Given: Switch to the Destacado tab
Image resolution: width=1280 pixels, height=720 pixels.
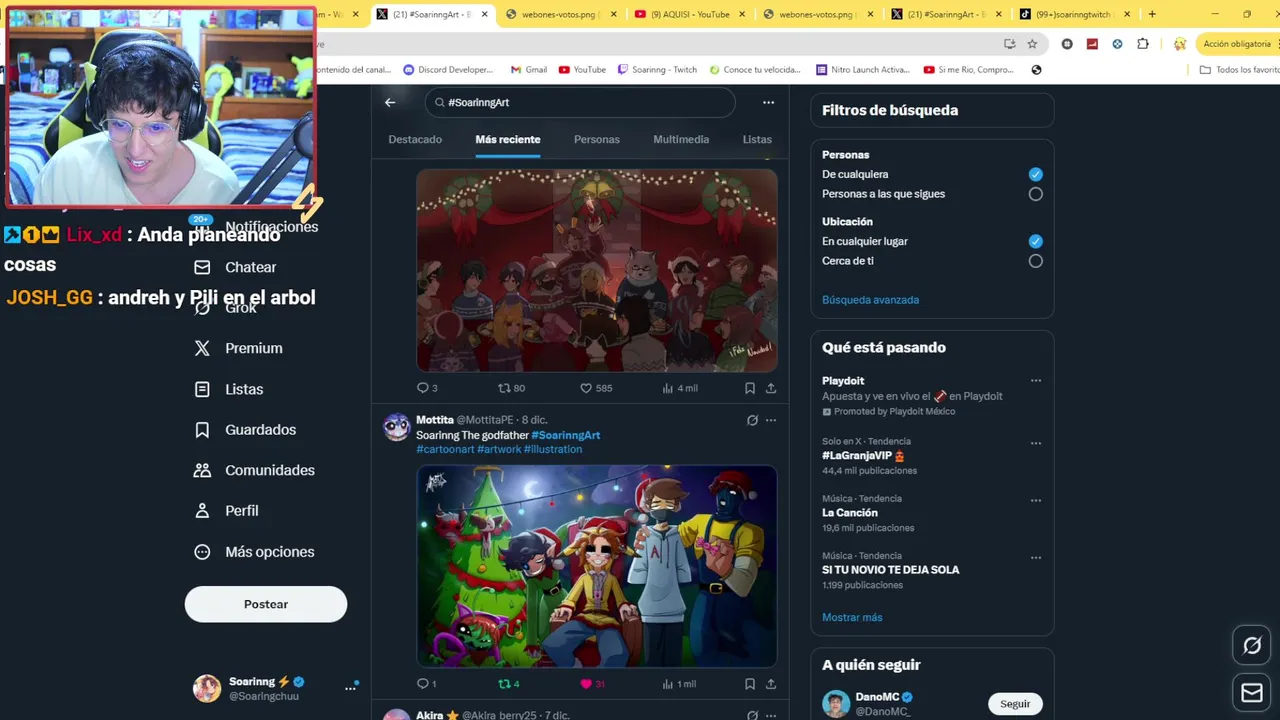Looking at the screenshot, I should [x=415, y=140].
